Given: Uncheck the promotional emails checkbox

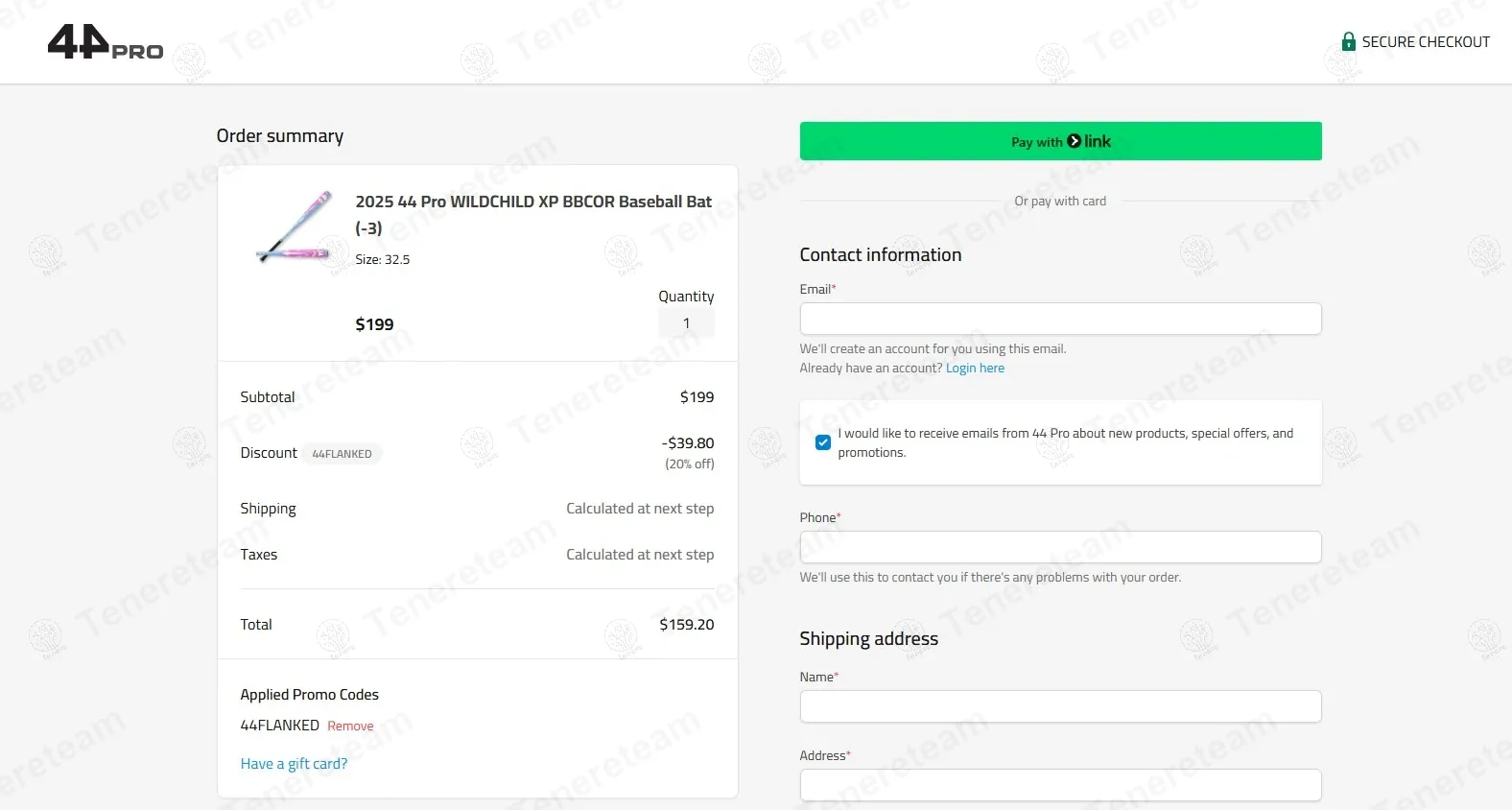Looking at the screenshot, I should click(x=823, y=442).
